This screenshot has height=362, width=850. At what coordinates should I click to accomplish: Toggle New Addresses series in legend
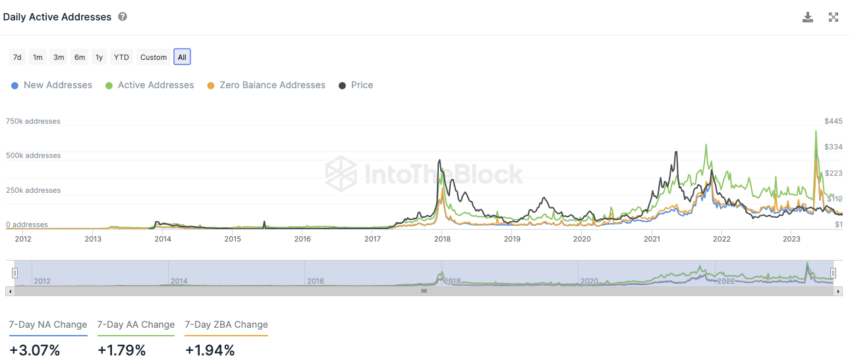point(52,85)
